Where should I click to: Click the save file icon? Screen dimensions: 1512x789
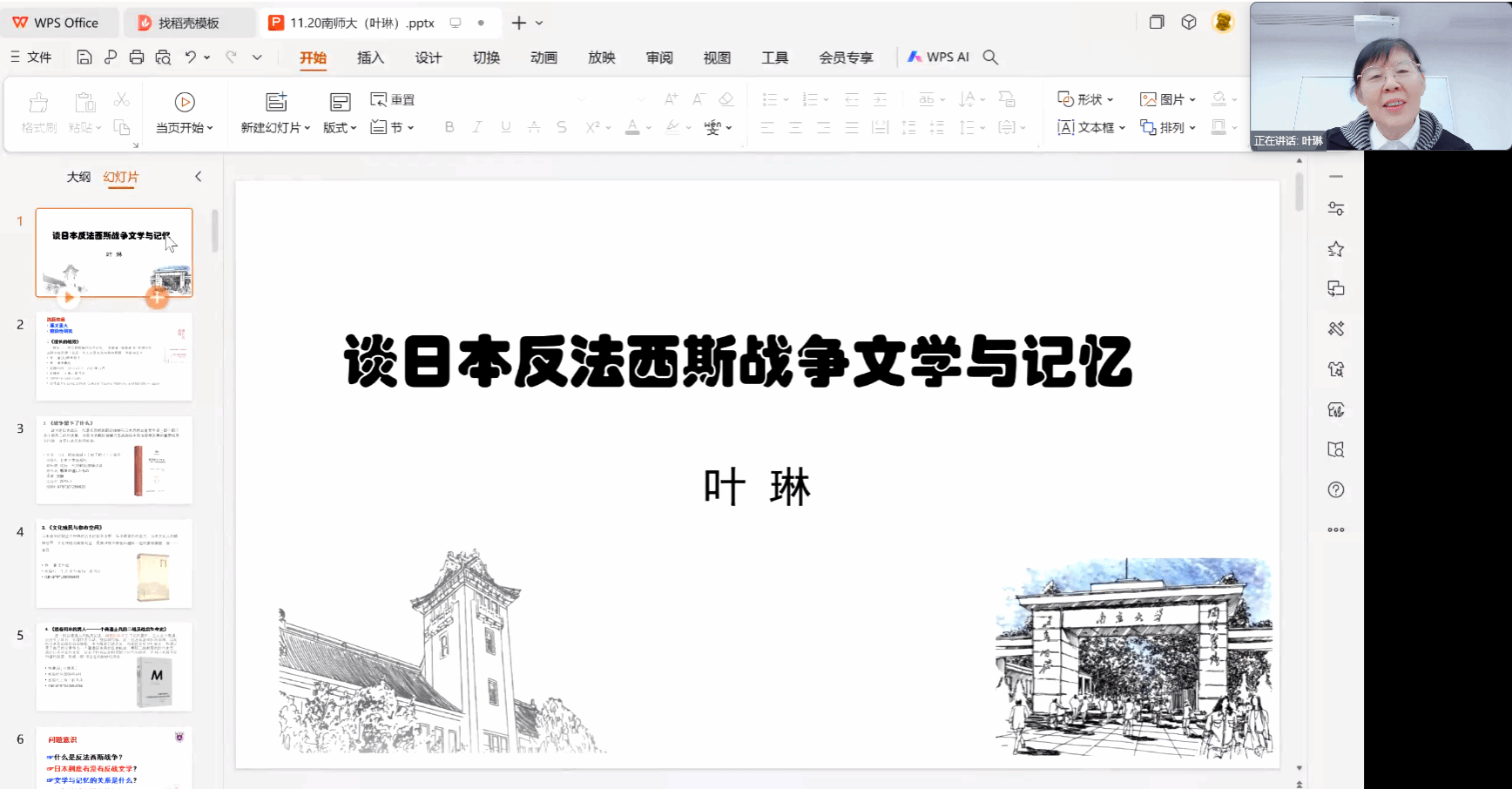(x=84, y=57)
